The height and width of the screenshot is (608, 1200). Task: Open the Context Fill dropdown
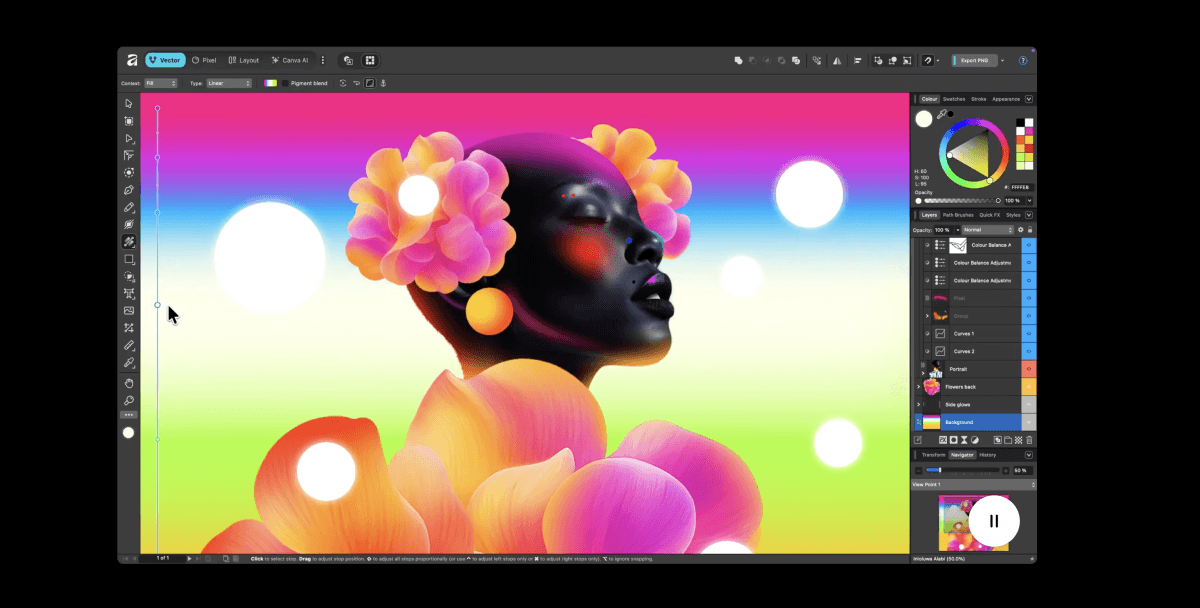coord(160,83)
